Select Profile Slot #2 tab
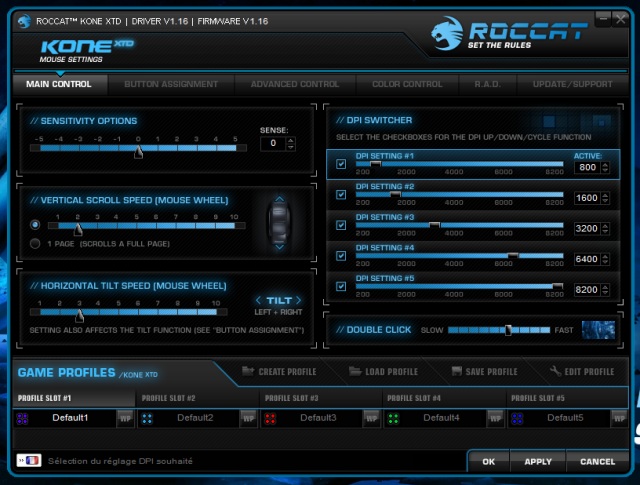 tap(198, 398)
